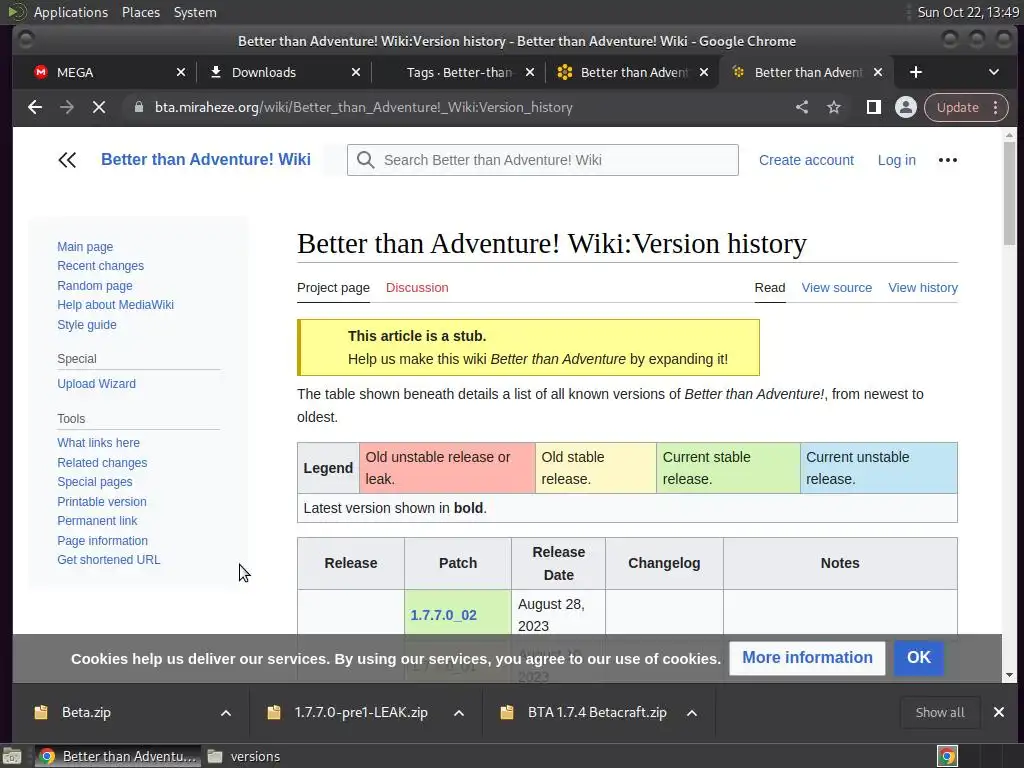
Task: Click the address bar URL
Action: [364, 107]
